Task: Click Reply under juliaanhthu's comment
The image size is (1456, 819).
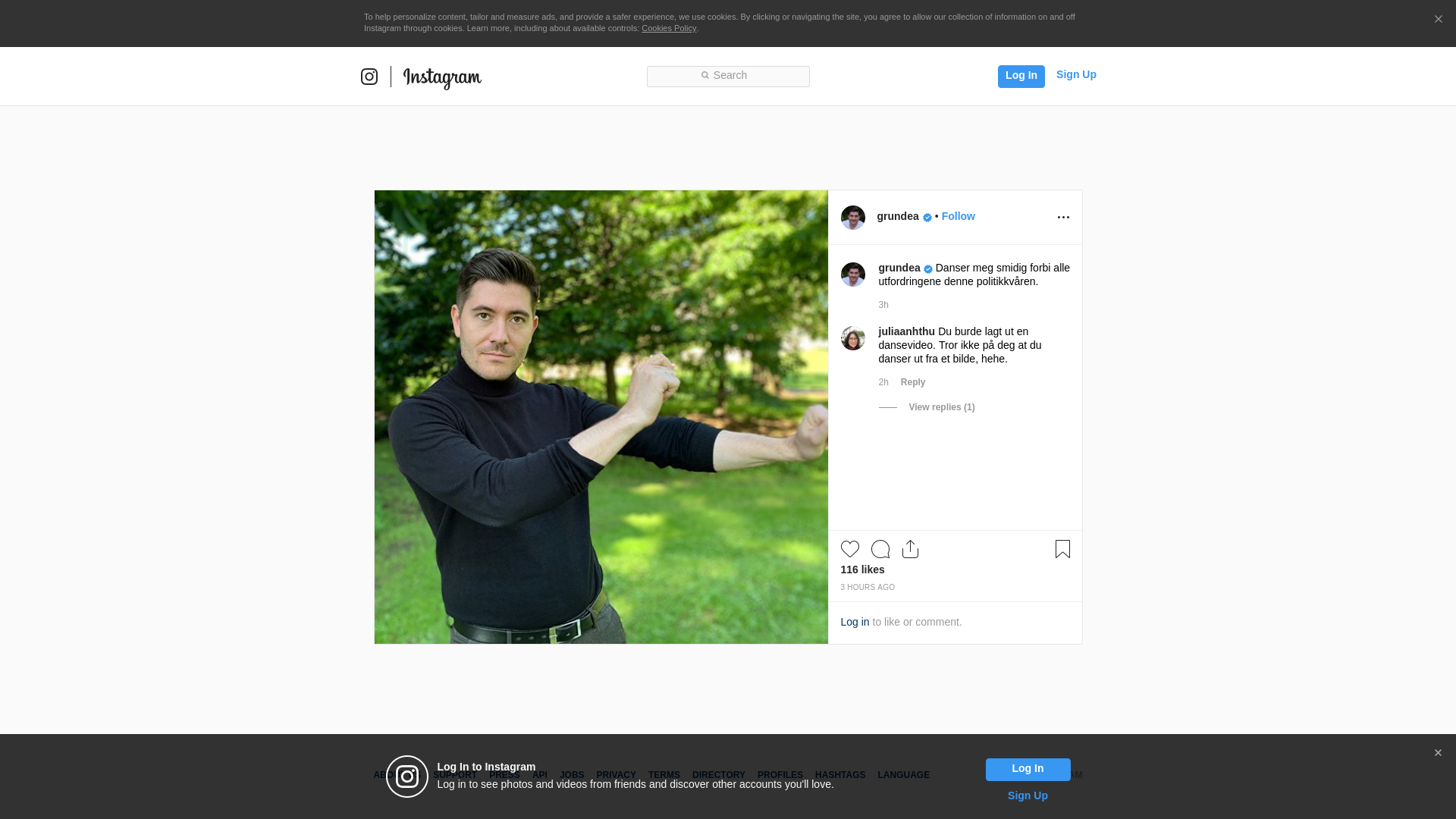Action: tap(912, 382)
